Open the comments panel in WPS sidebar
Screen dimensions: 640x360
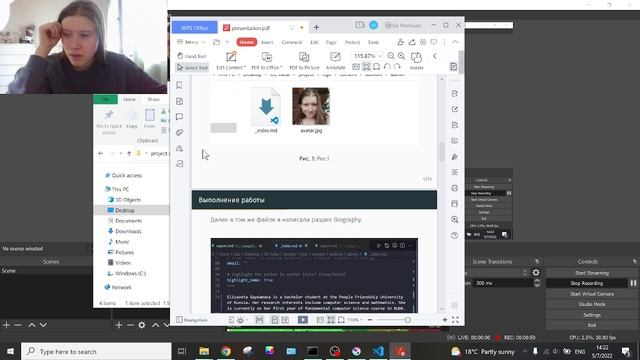(179, 117)
